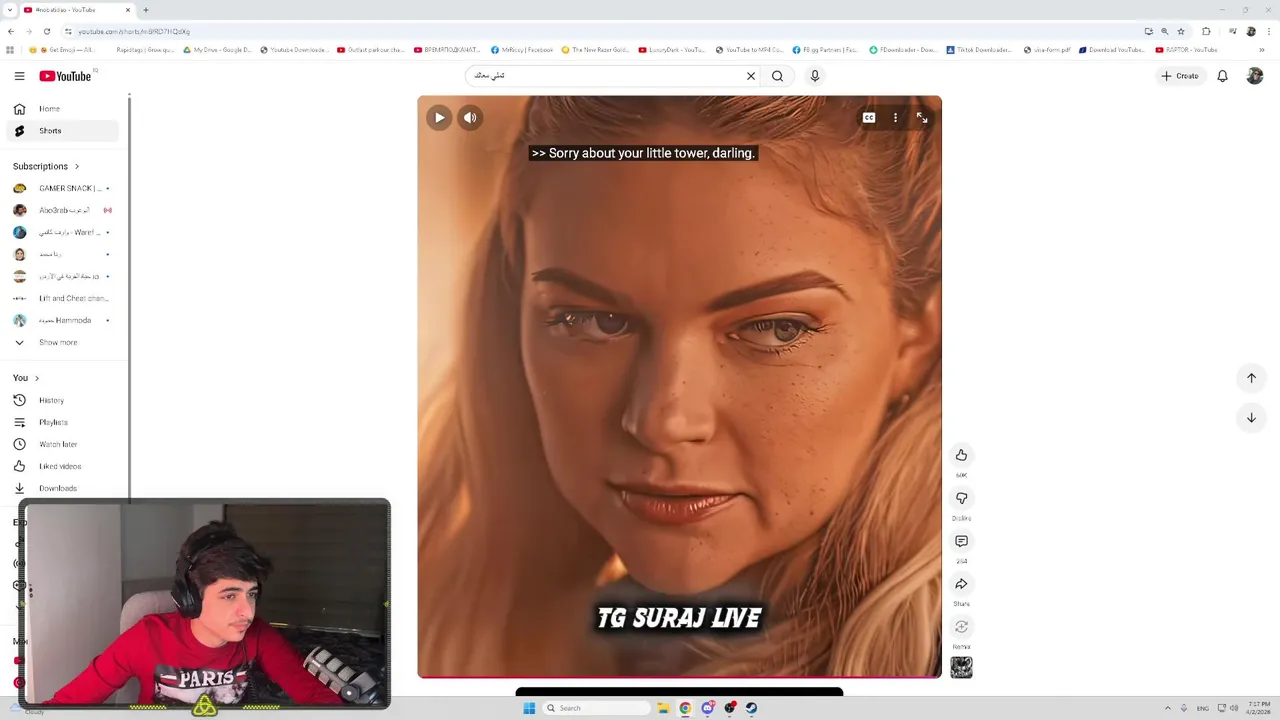Like the Short
The height and width of the screenshot is (720, 1280).
coord(961,455)
